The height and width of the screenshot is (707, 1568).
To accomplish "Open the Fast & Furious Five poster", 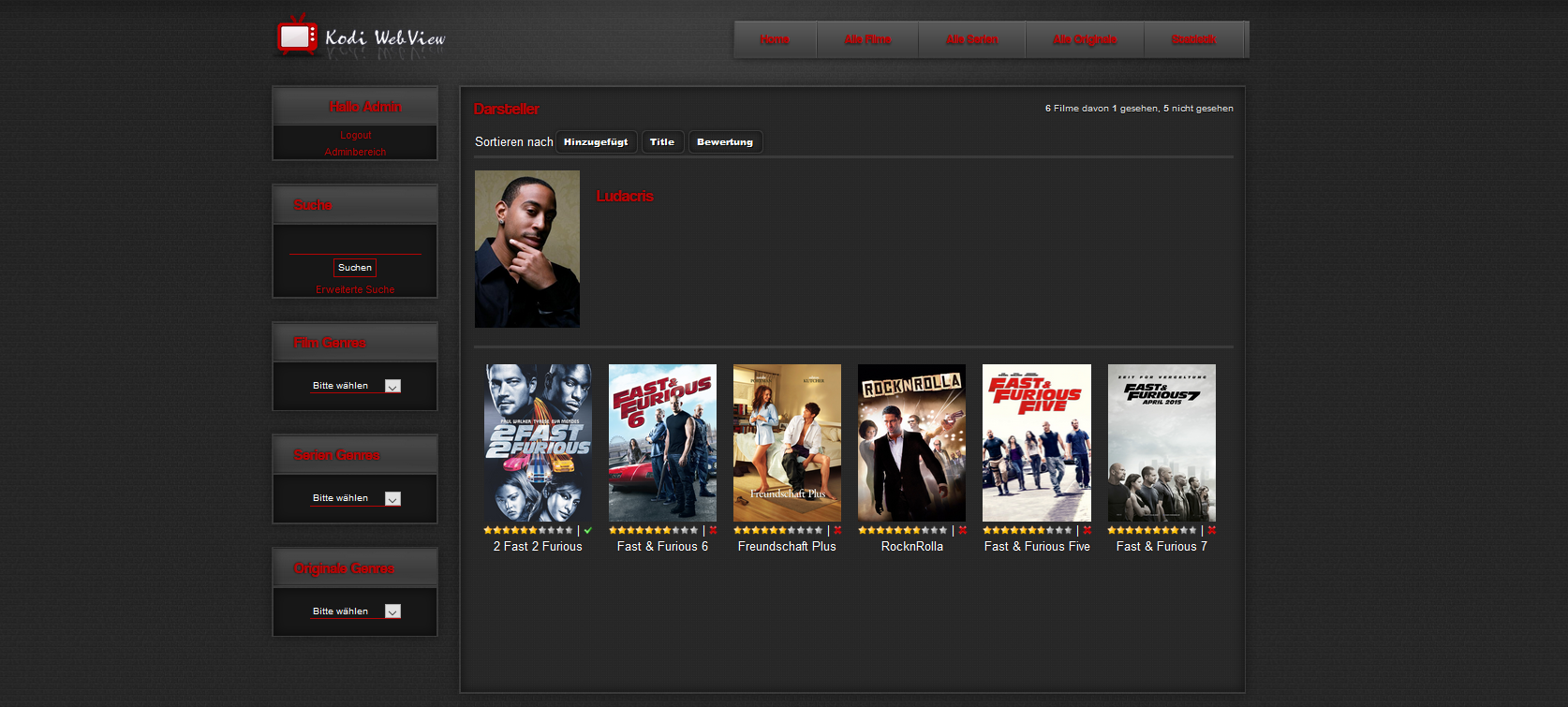I will click(x=1037, y=443).
